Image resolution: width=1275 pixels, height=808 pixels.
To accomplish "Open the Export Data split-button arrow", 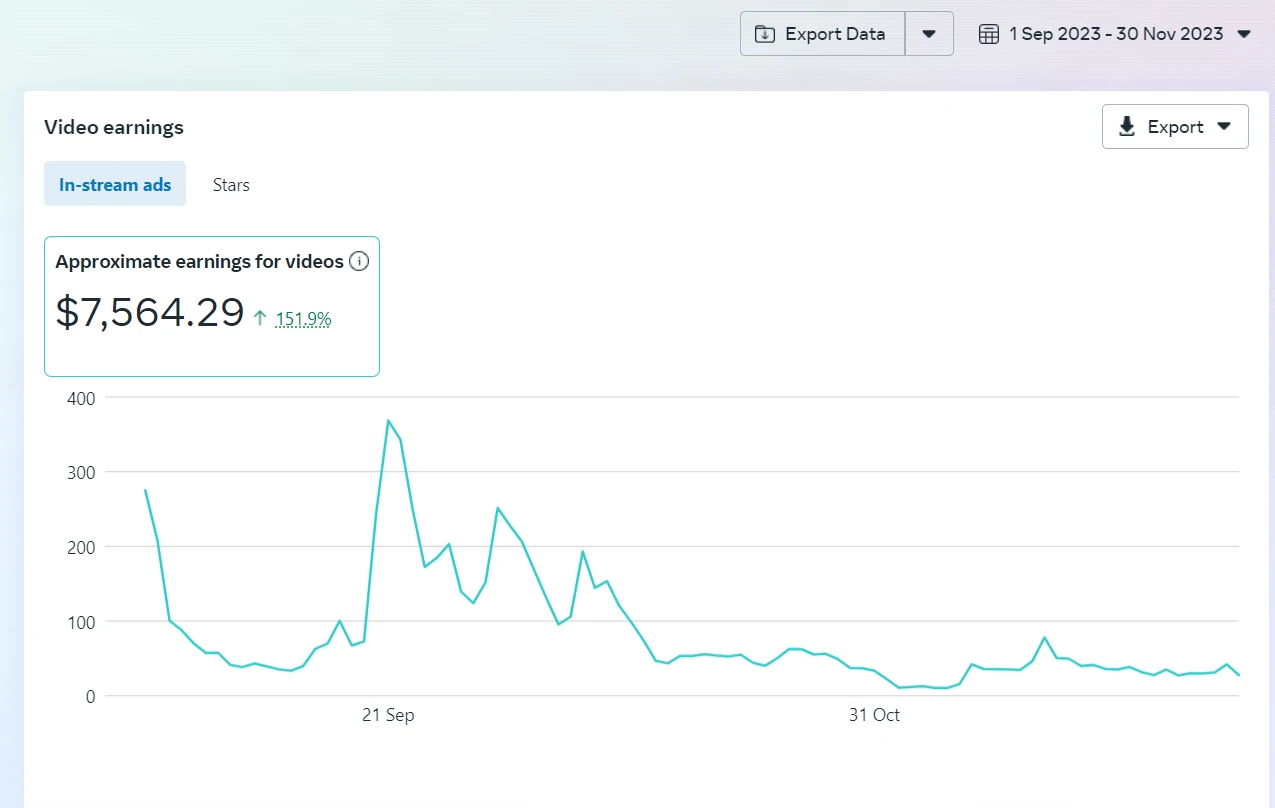I will tap(929, 34).
